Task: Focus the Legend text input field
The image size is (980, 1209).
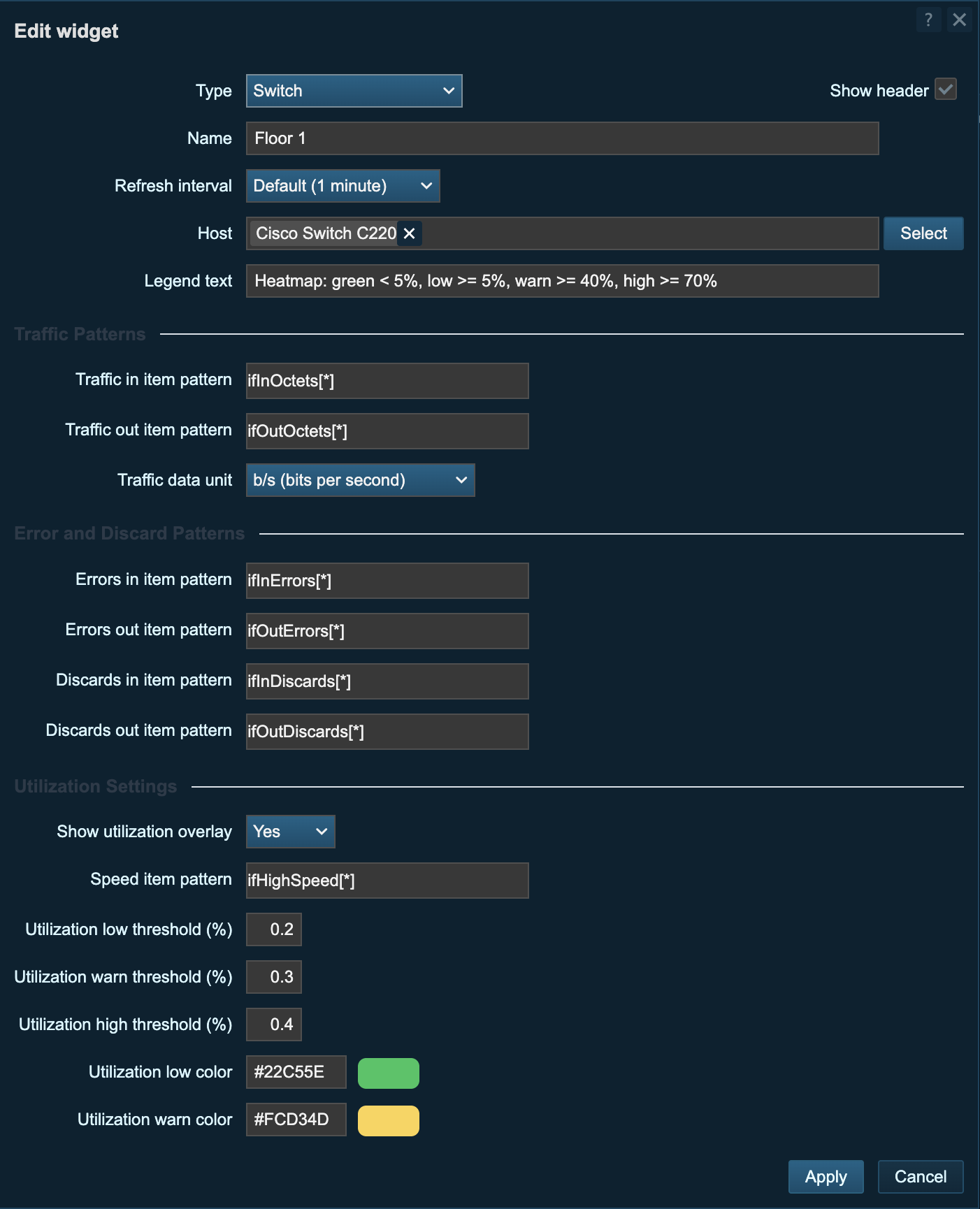Action: click(562, 281)
